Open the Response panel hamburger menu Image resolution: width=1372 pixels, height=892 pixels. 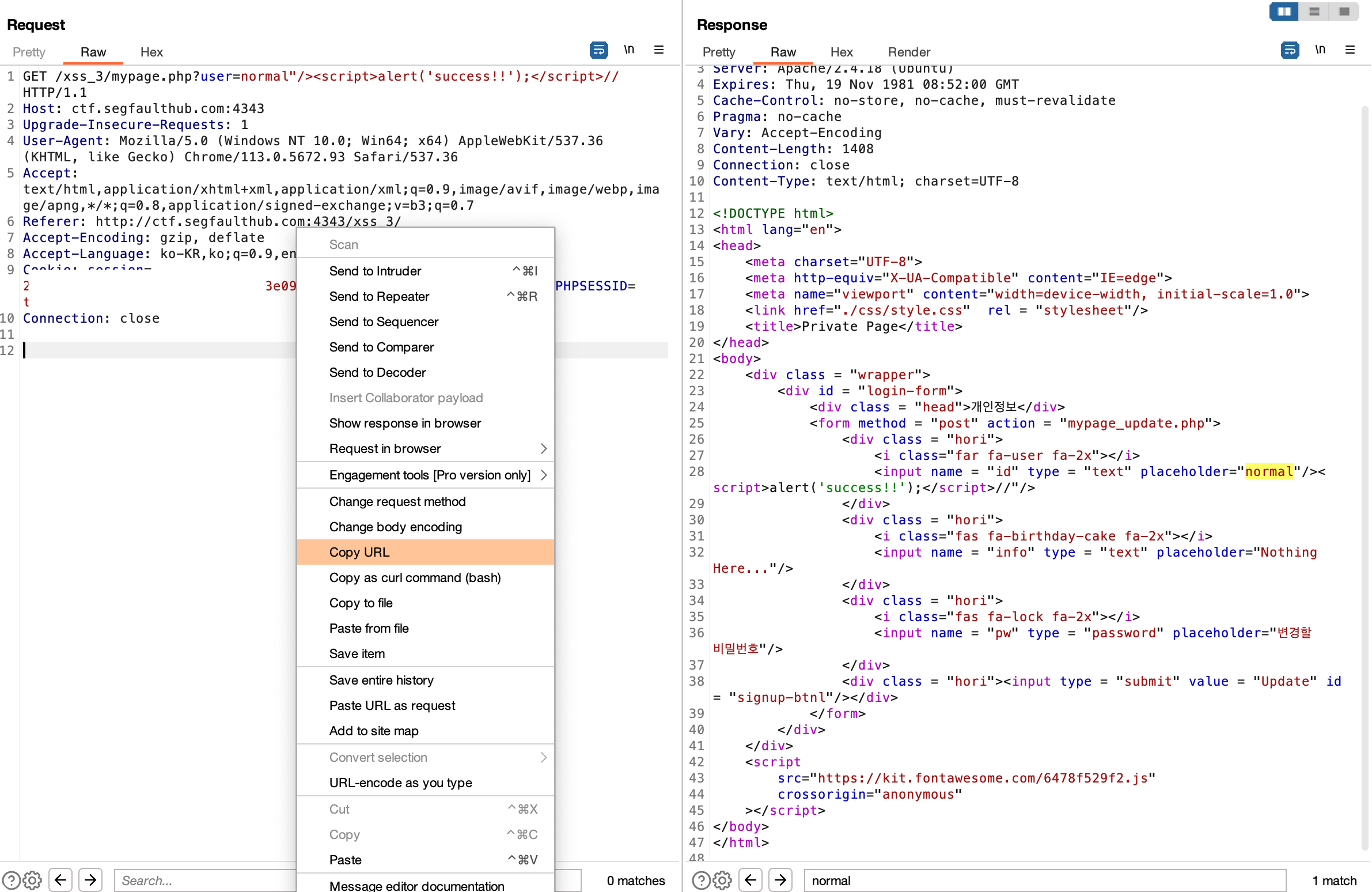click(x=1350, y=50)
